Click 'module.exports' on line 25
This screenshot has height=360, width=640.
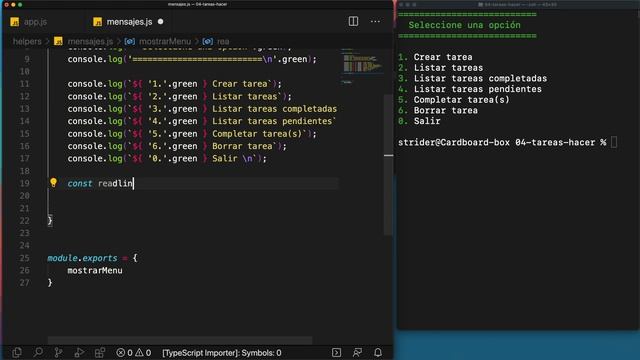(82, 258)
